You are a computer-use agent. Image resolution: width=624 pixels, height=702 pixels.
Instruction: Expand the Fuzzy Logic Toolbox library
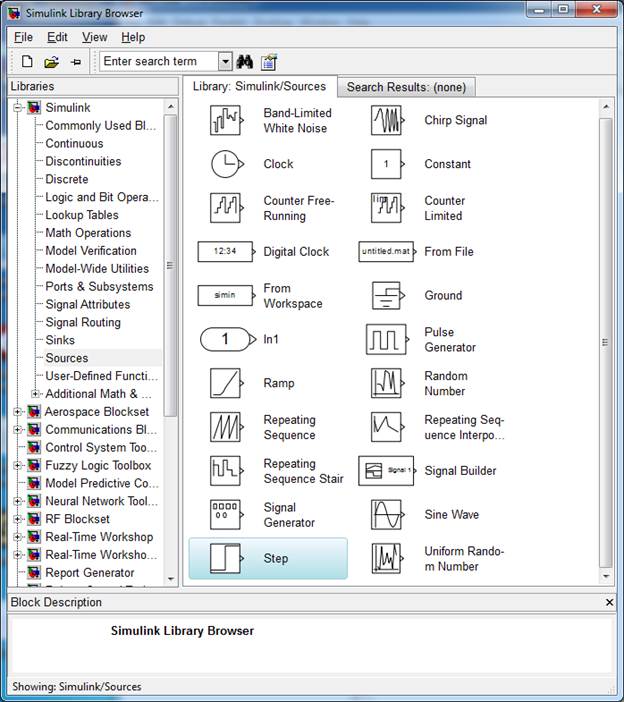17,466
